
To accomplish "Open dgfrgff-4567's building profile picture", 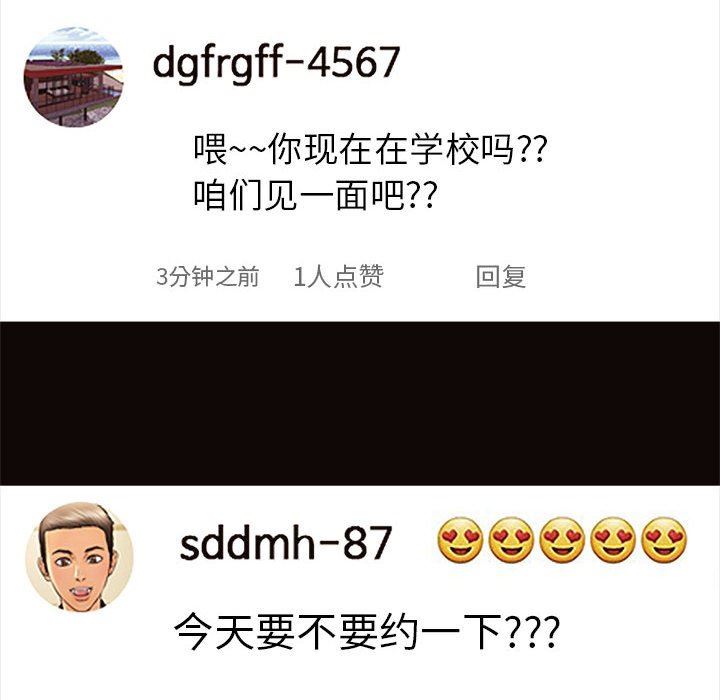I will click(x=73, y=77).
